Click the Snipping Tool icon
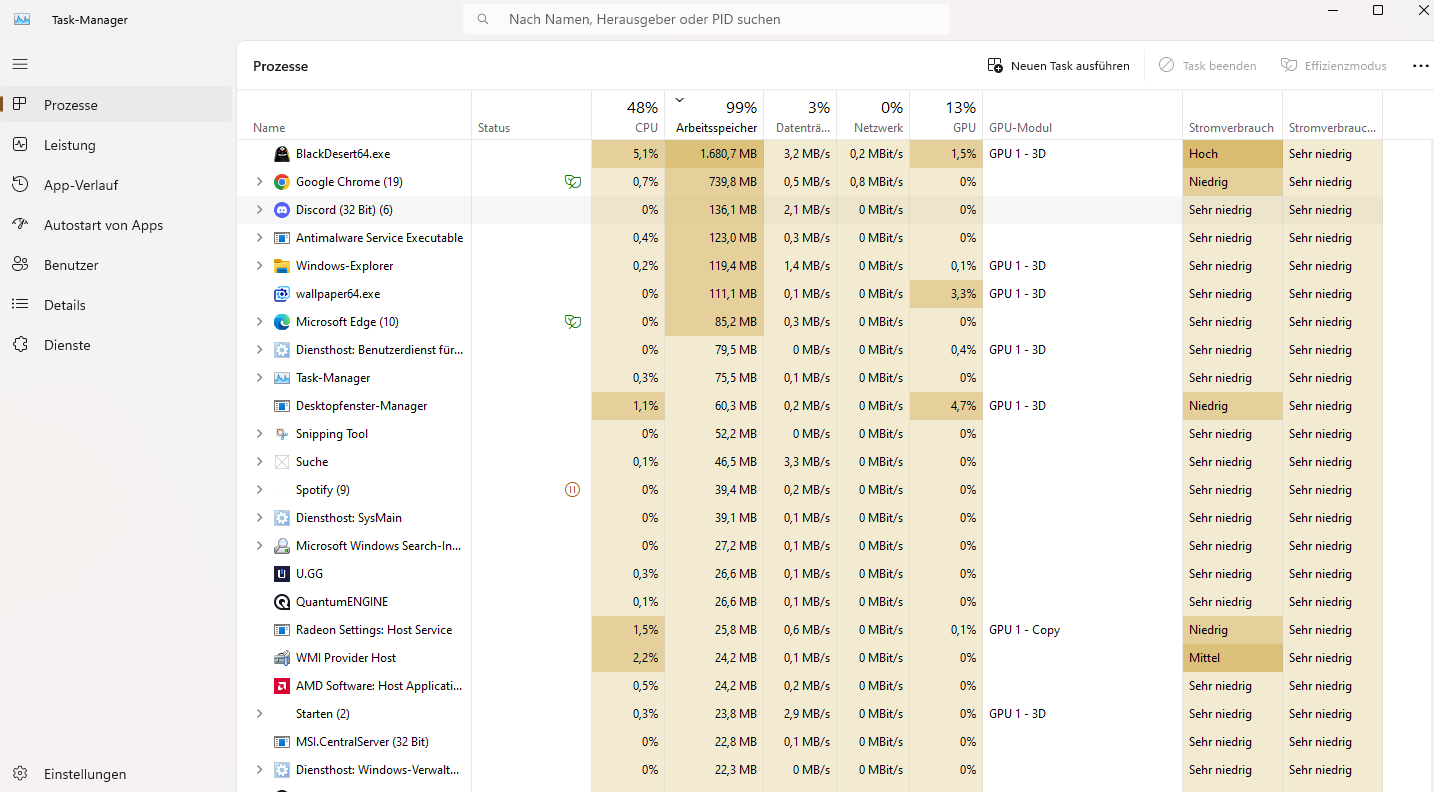The height and width of the screenshot is (792, 1434). (x=282, y=434)
